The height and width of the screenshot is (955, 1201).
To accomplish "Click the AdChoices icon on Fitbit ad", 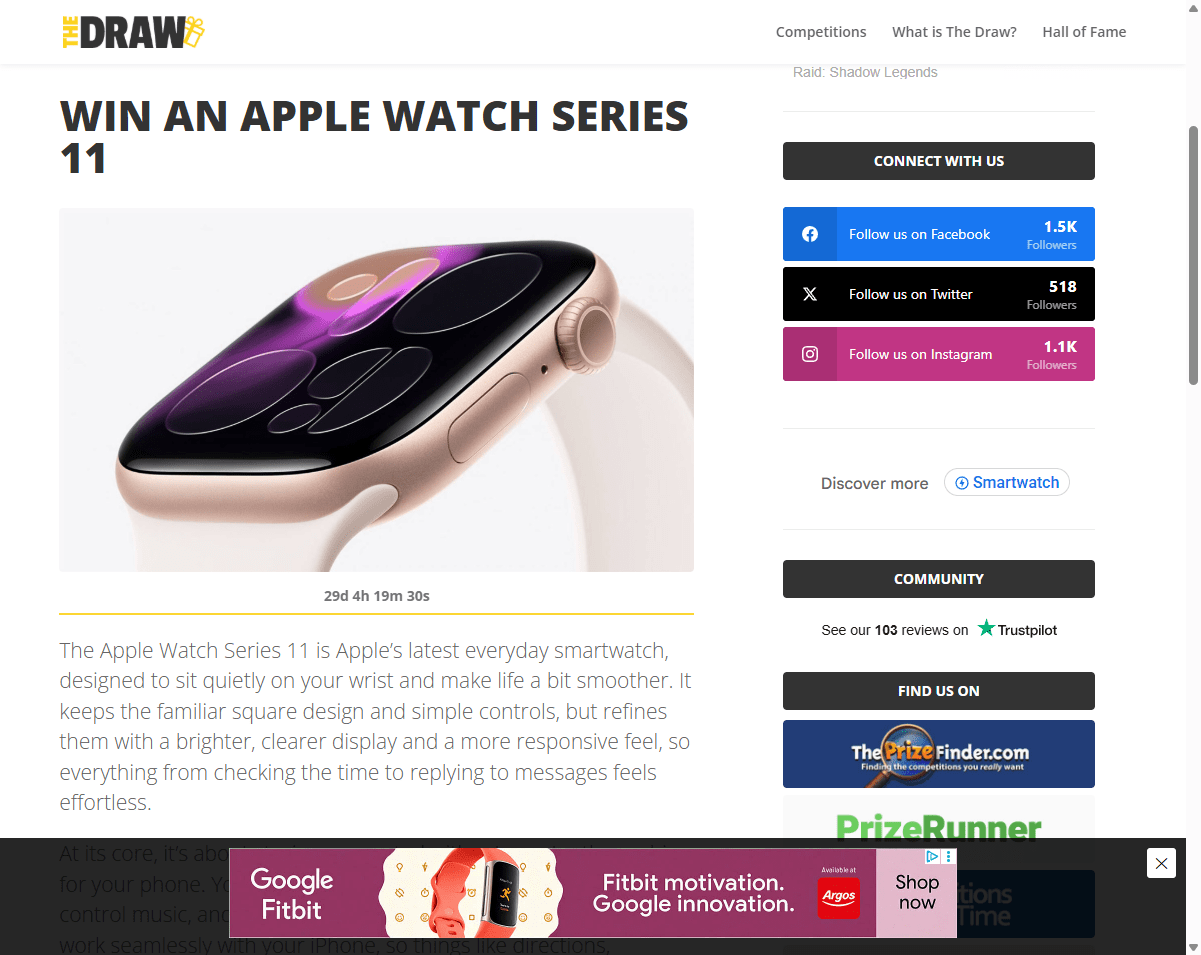I will click(933, 857).
